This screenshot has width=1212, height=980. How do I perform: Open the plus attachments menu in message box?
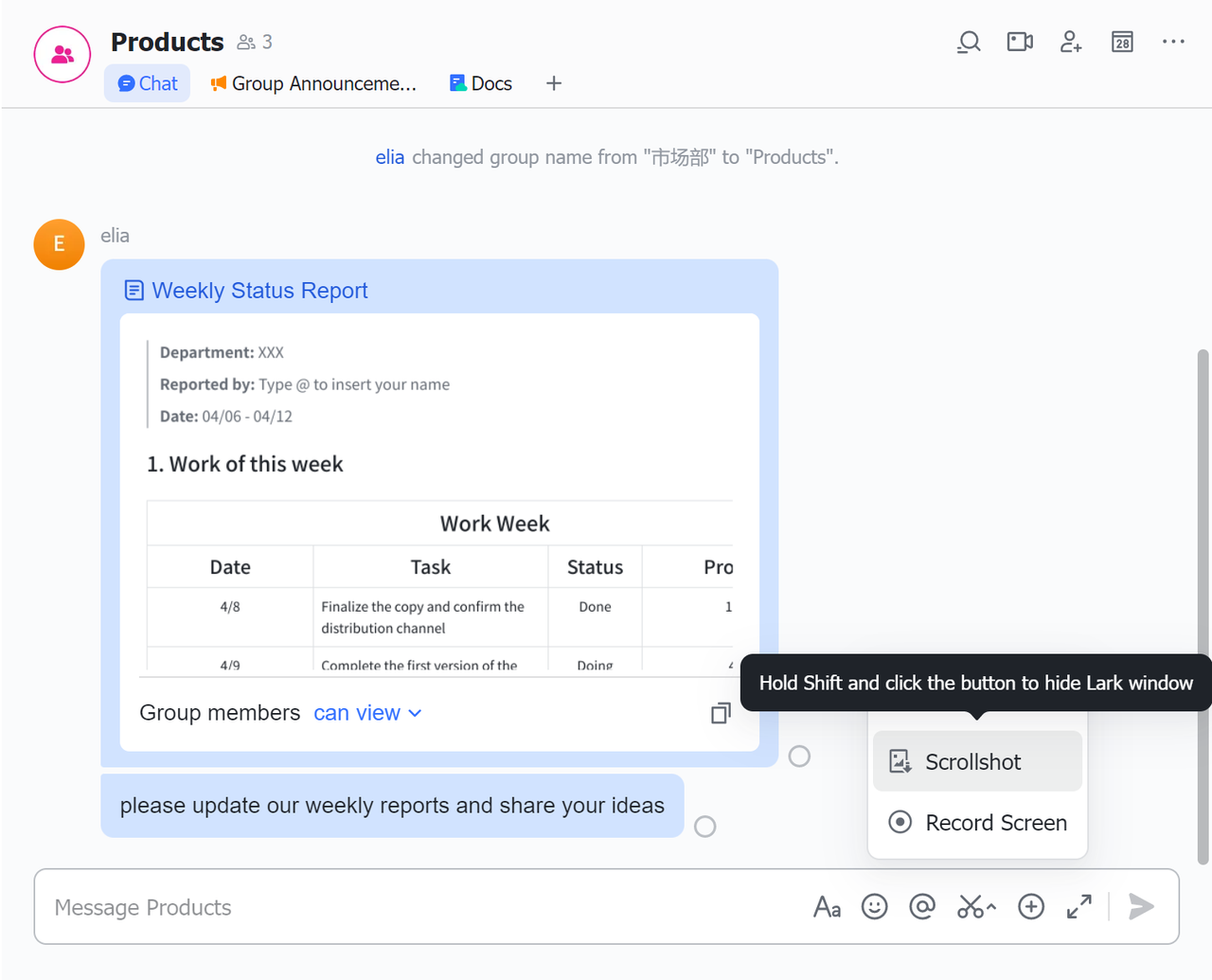1030,907
